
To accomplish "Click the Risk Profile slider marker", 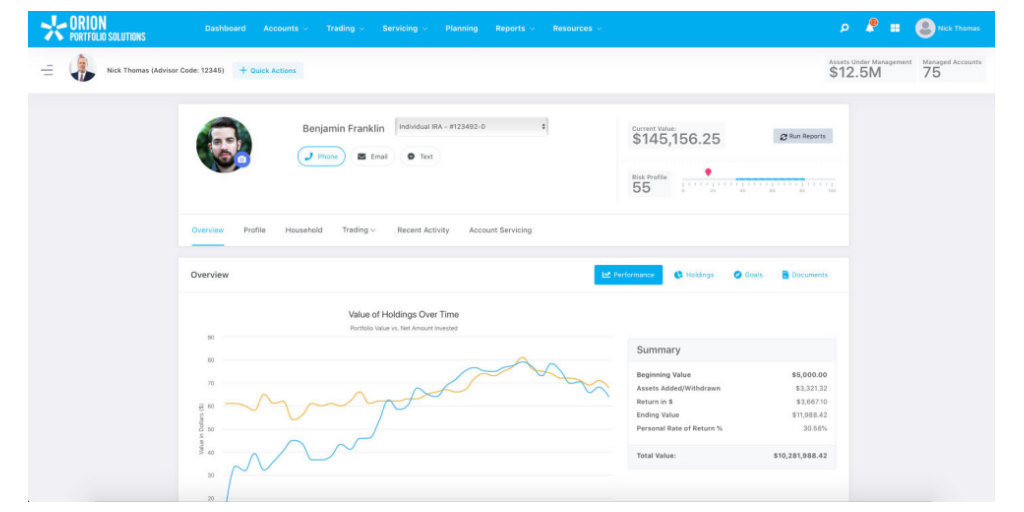I will (708, 173).
